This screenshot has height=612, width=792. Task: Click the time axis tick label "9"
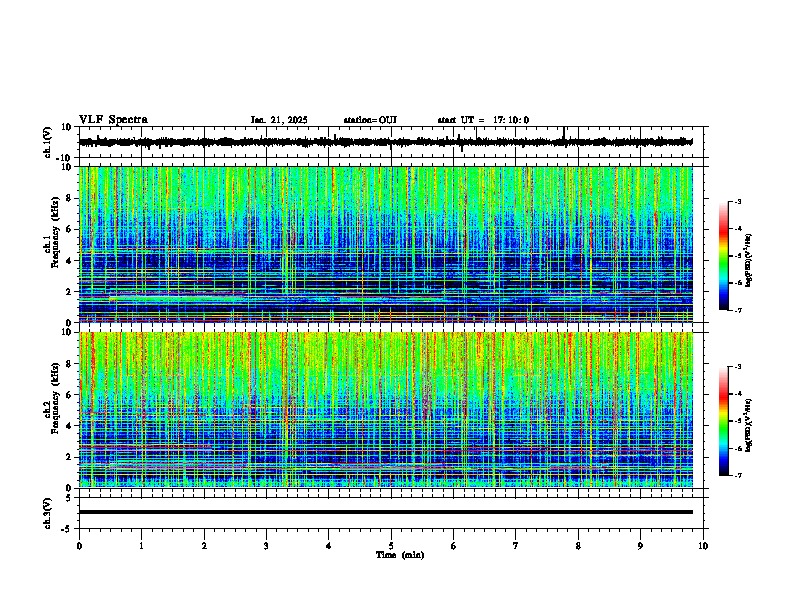tap(640, 546)
